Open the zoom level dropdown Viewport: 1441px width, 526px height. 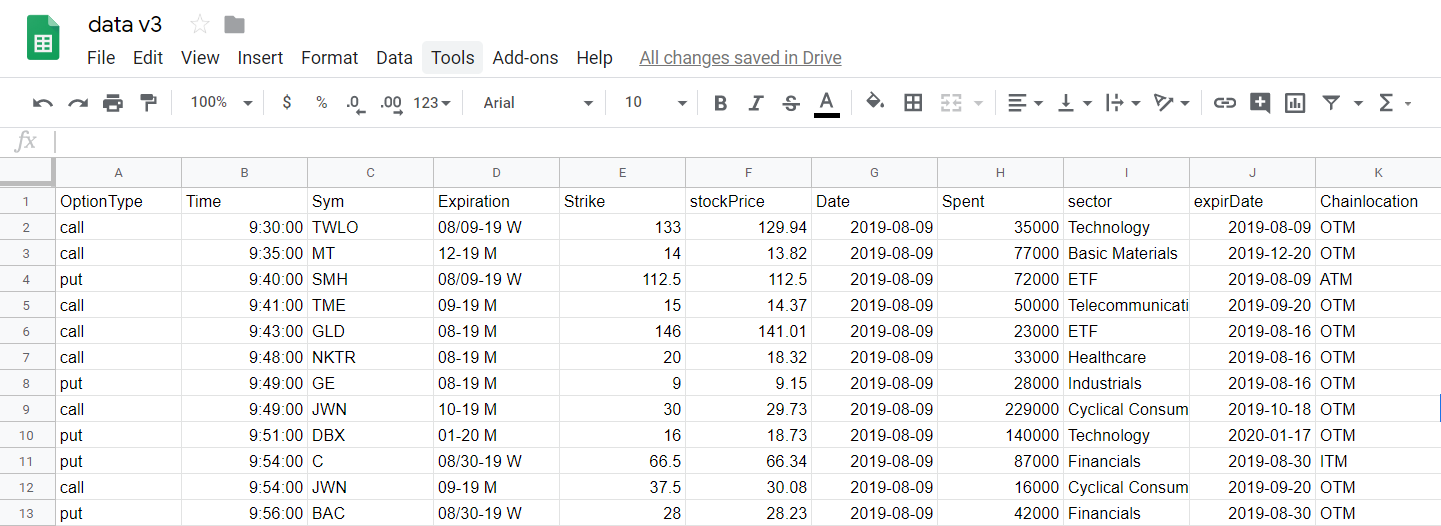click(x=221, y=102)
